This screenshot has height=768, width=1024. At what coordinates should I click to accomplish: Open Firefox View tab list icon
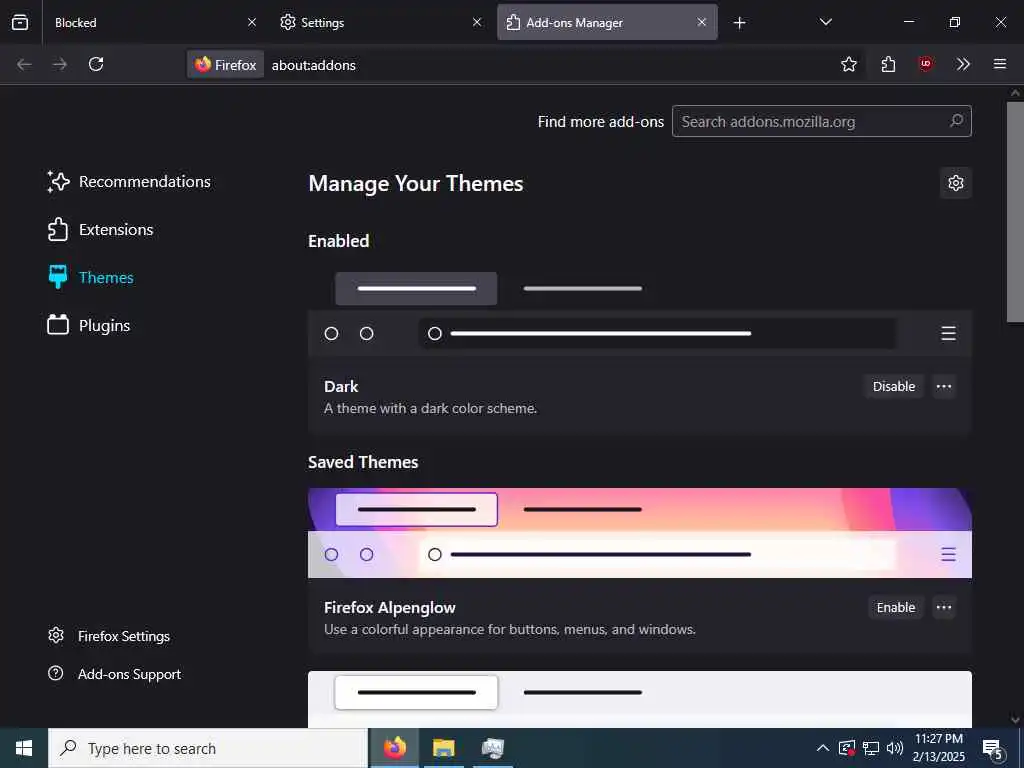point(20,22)
